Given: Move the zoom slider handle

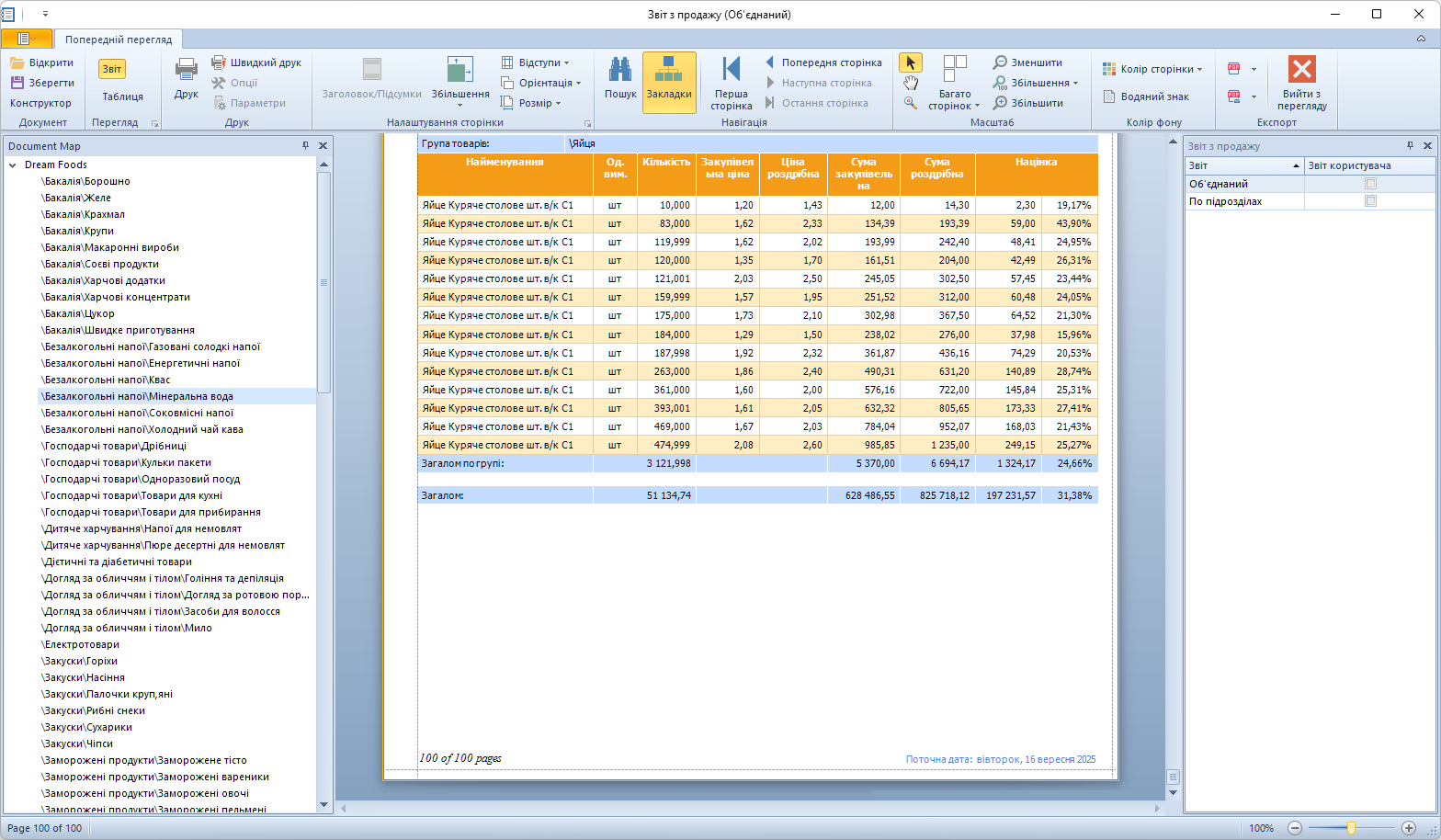Looking at the screenshot, I should [1351, 828].
